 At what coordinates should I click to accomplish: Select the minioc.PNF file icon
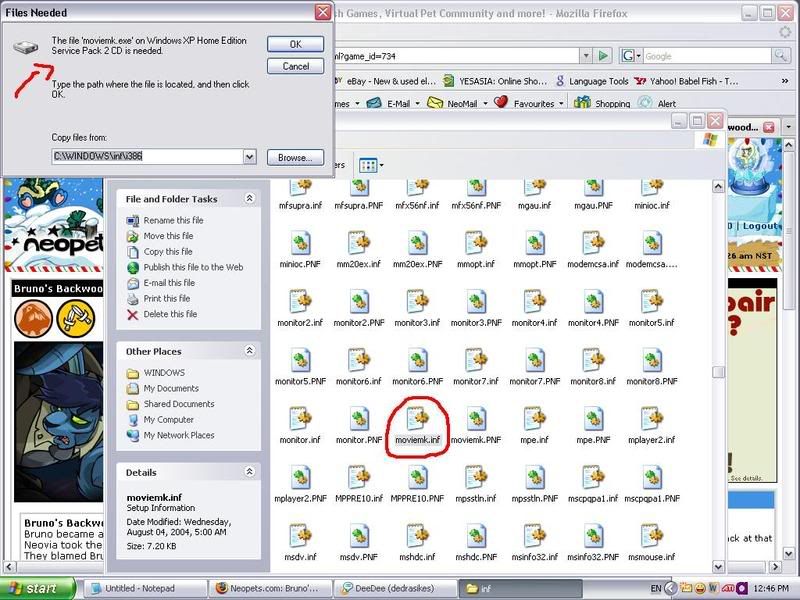pos(300,243)
